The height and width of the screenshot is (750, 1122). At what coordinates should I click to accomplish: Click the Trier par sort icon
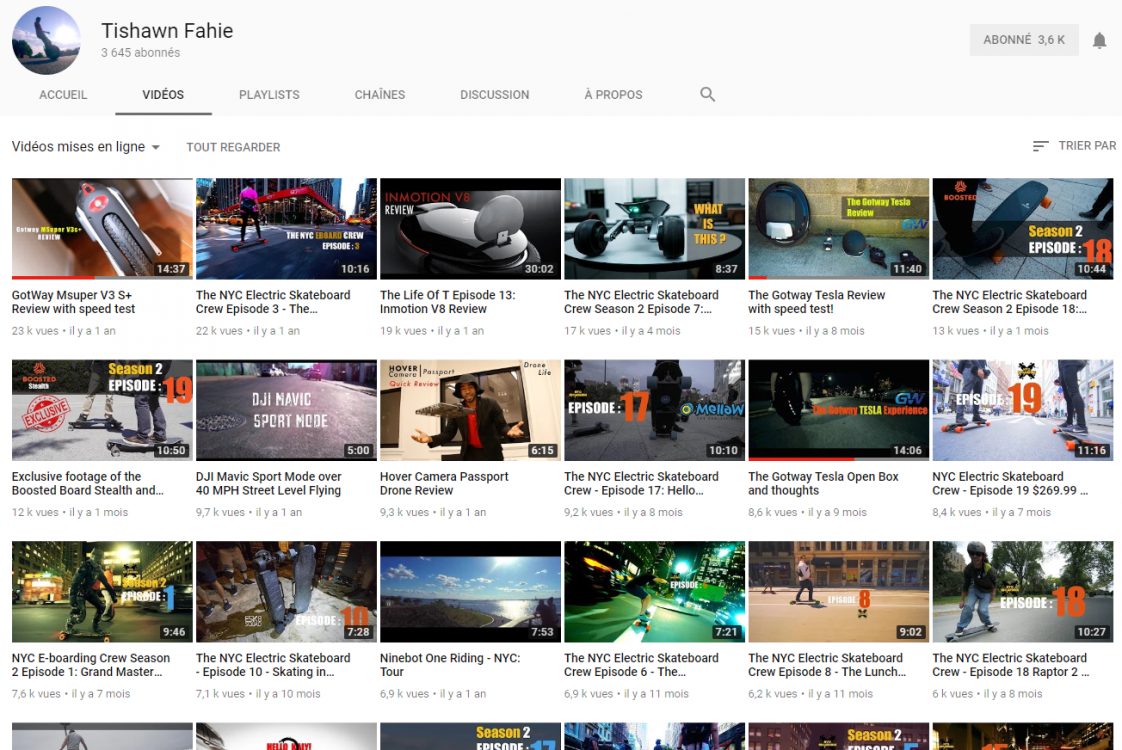click(x=1040, y=146)
